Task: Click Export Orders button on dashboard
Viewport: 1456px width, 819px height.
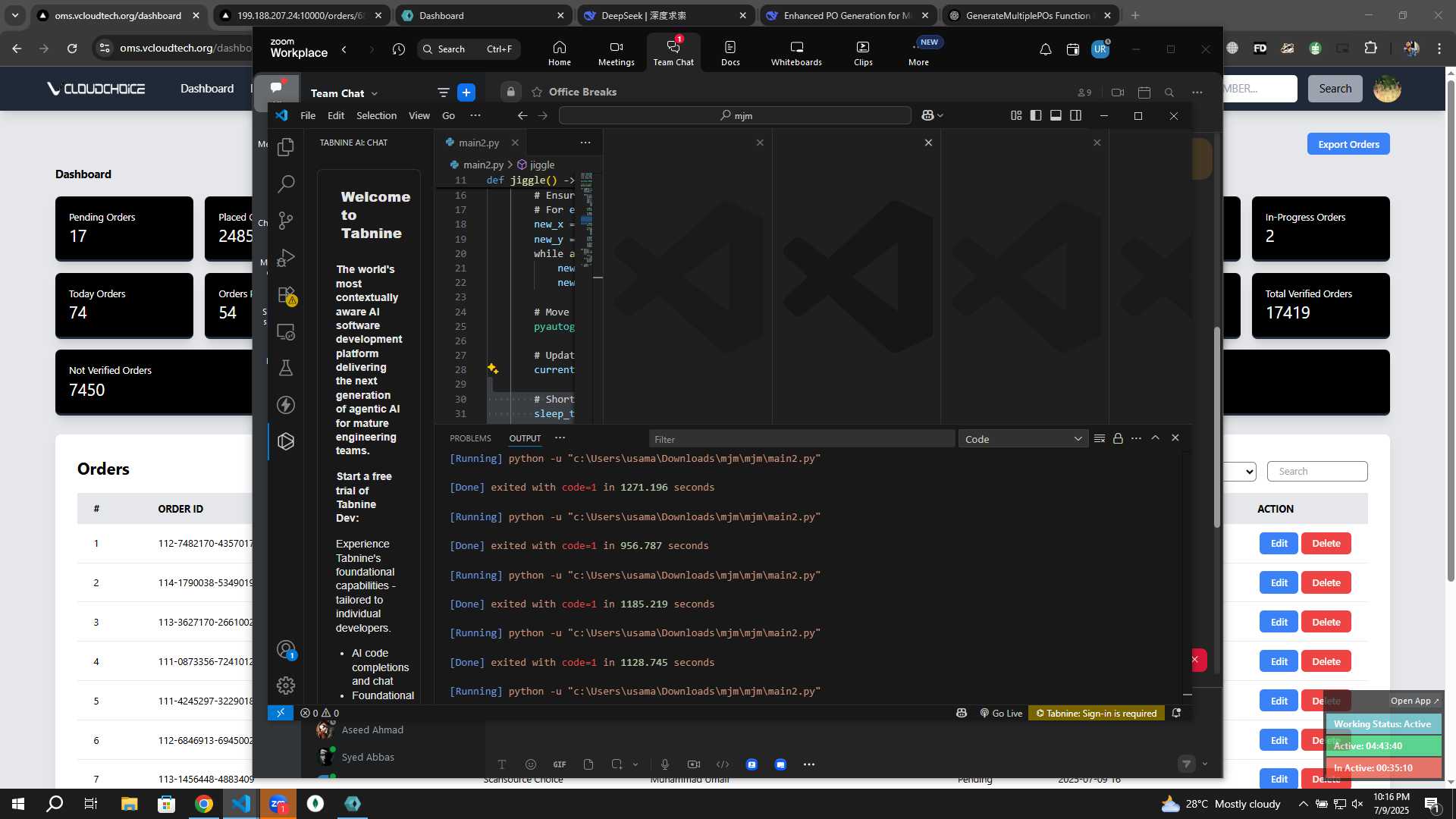Action: coord(1348,144)
